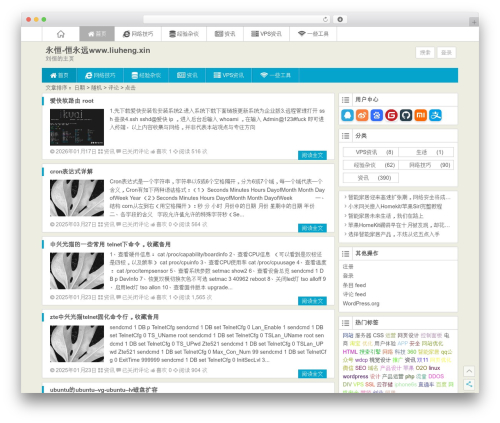
Task: Open the 文章排序 sort dropdown
Action: pyautogui.click(x=58, y=88)
